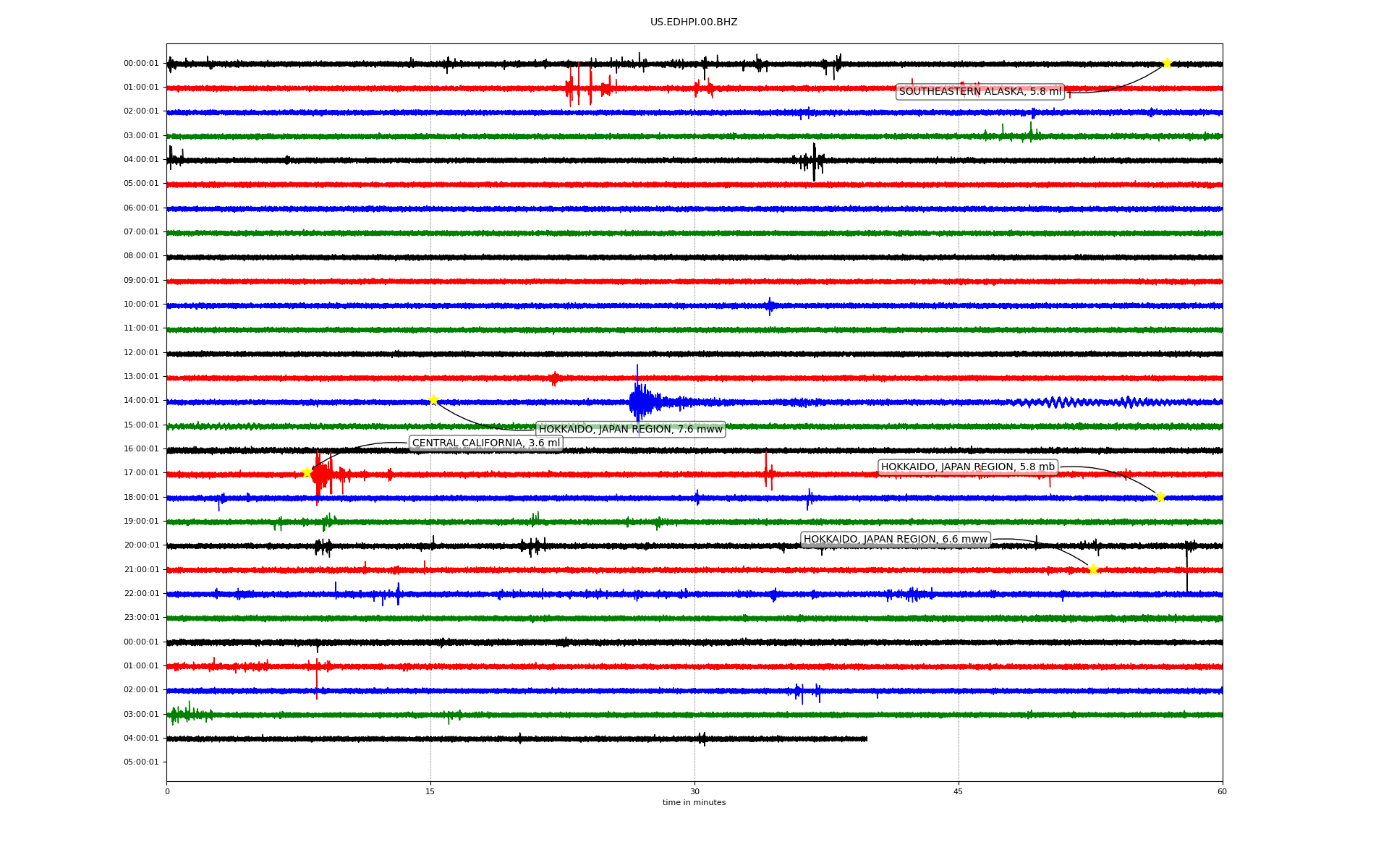Click the Southeastern Alaska earthquake star marker
This screenshot has width=1389, height=868.
(x=1167, y=64)
